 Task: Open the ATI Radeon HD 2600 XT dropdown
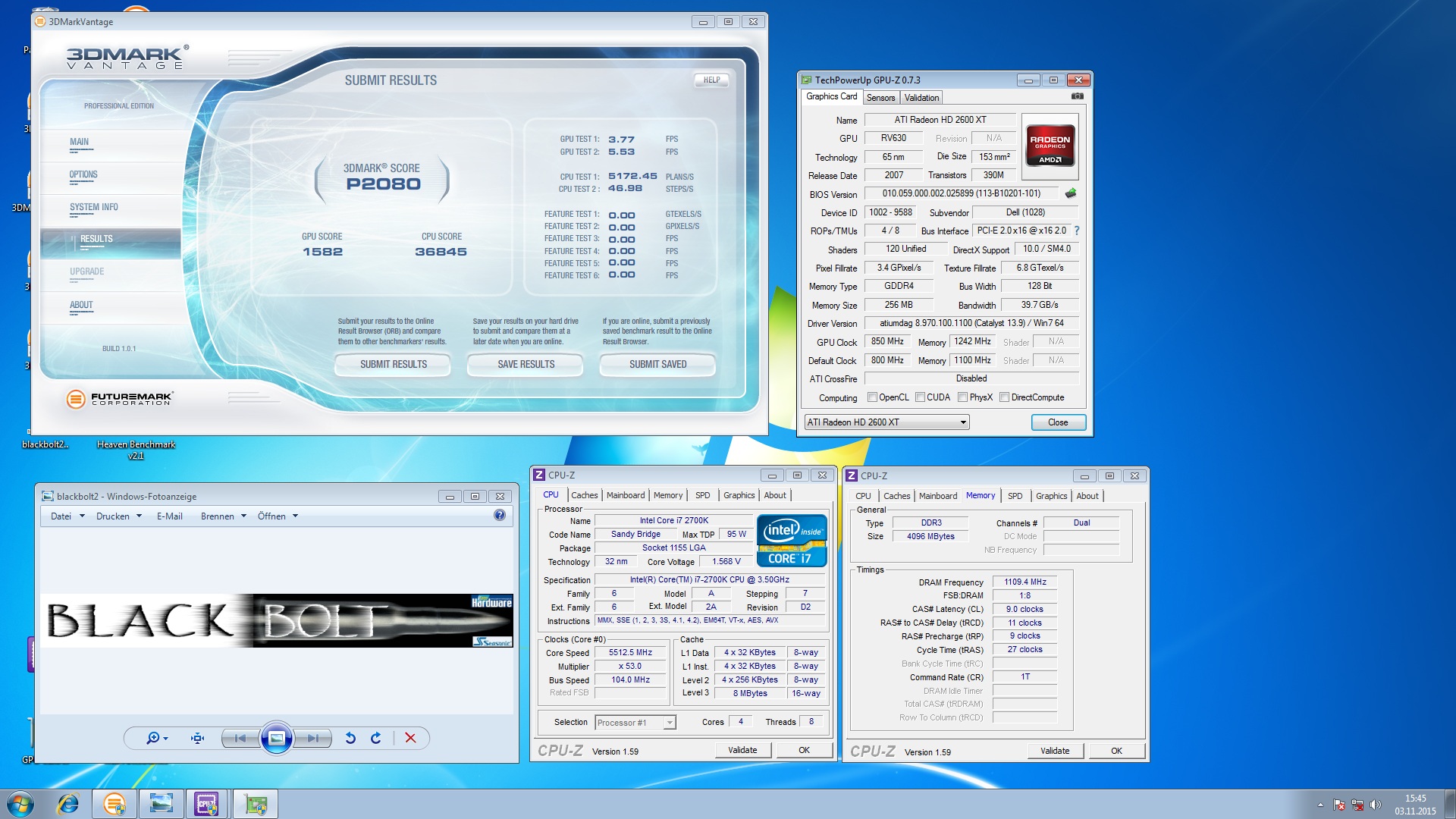[886, 422]
